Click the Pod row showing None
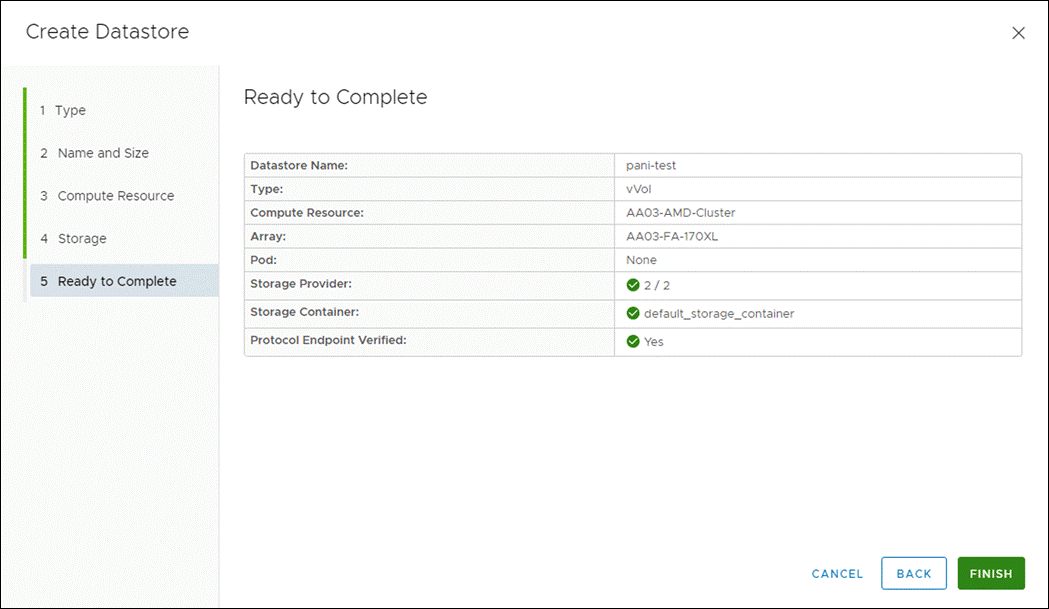The image size is (1049, 609). tap(641, 260)
